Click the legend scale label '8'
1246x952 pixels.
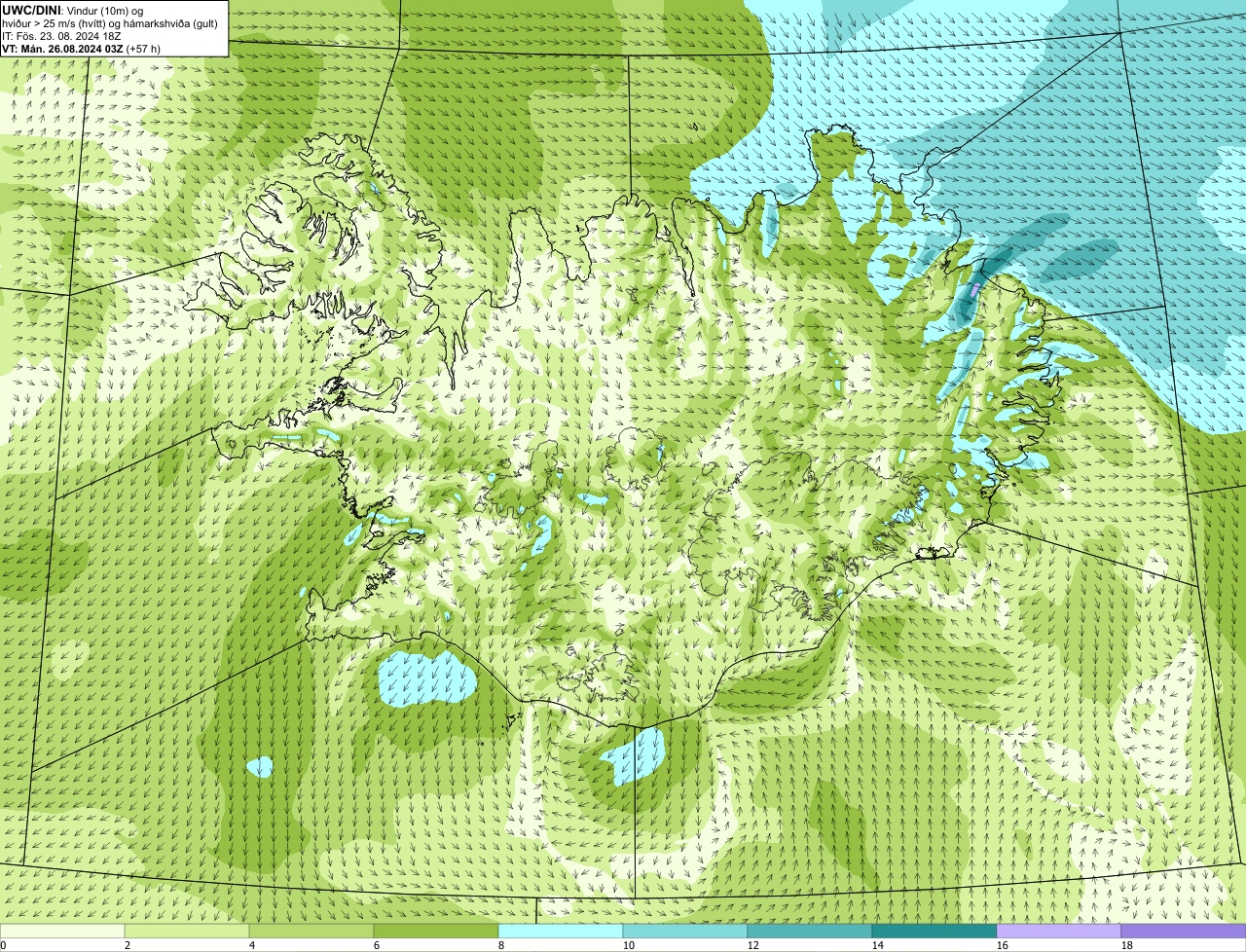501,945
